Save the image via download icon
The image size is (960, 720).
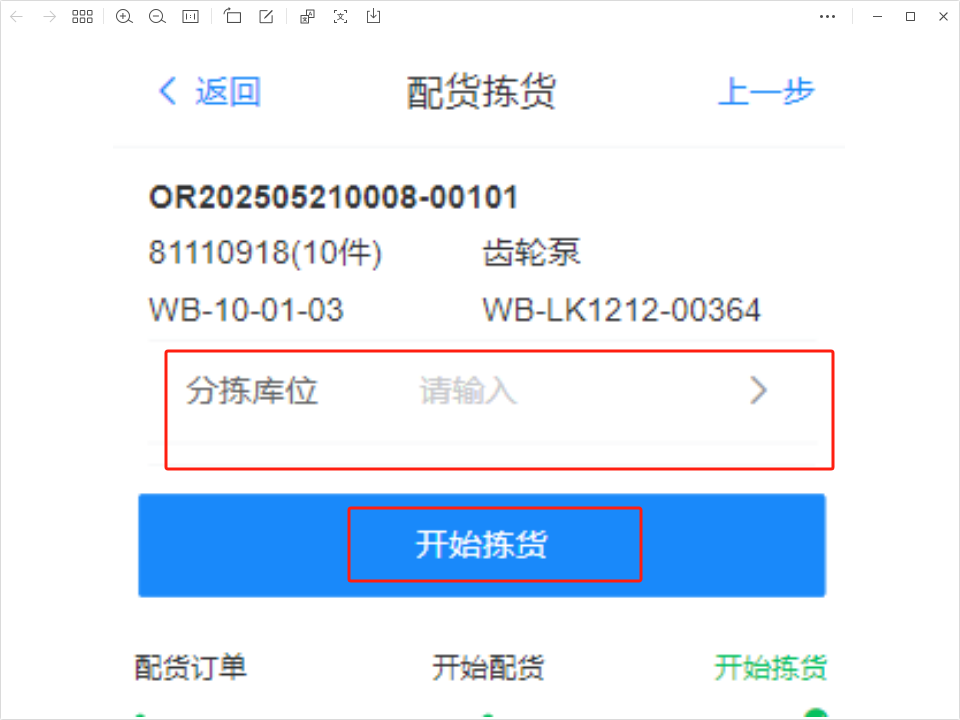[373, 17]
